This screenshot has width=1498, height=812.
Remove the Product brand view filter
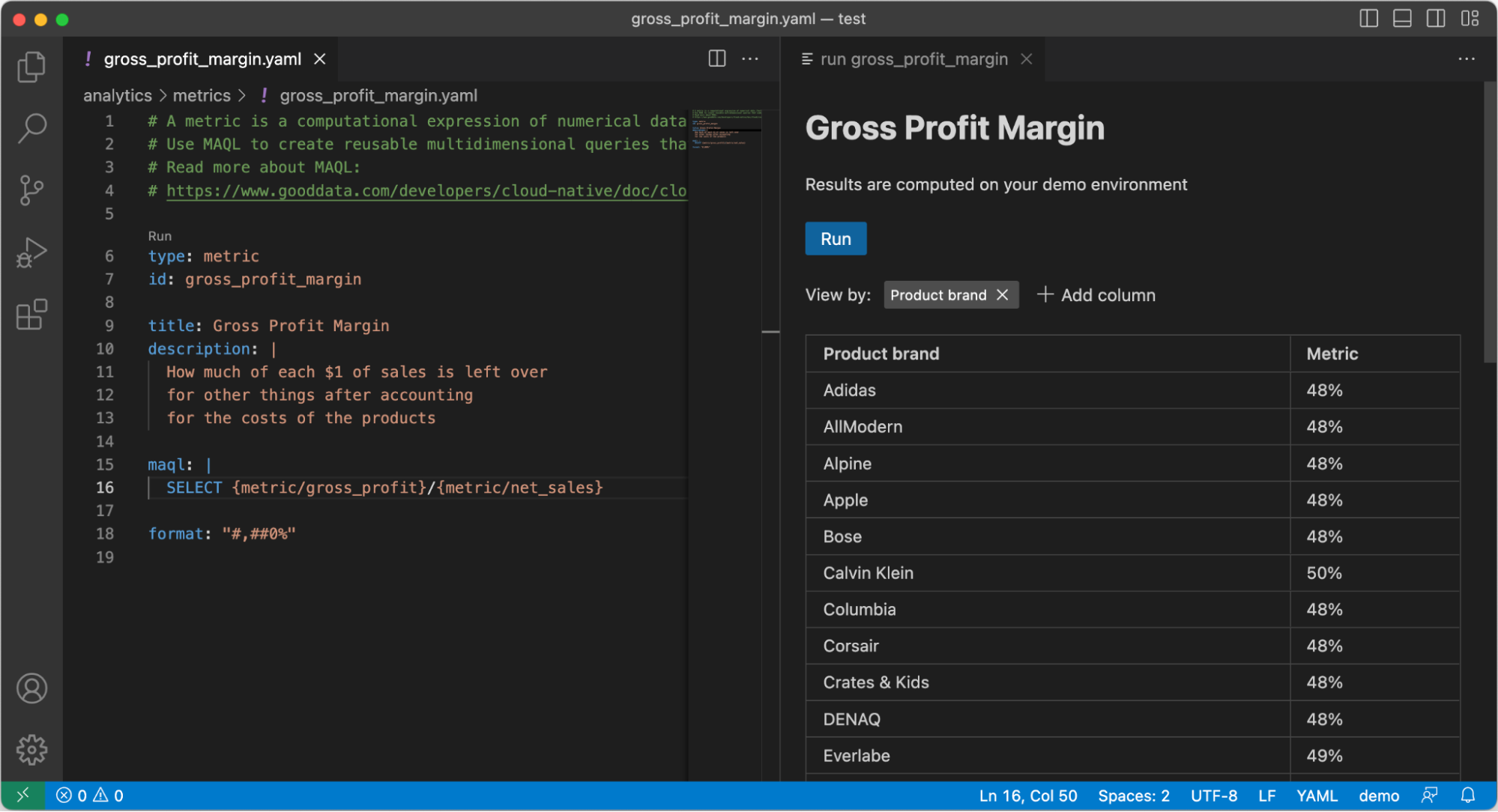pyautogui.click(x=1002, y=294)
